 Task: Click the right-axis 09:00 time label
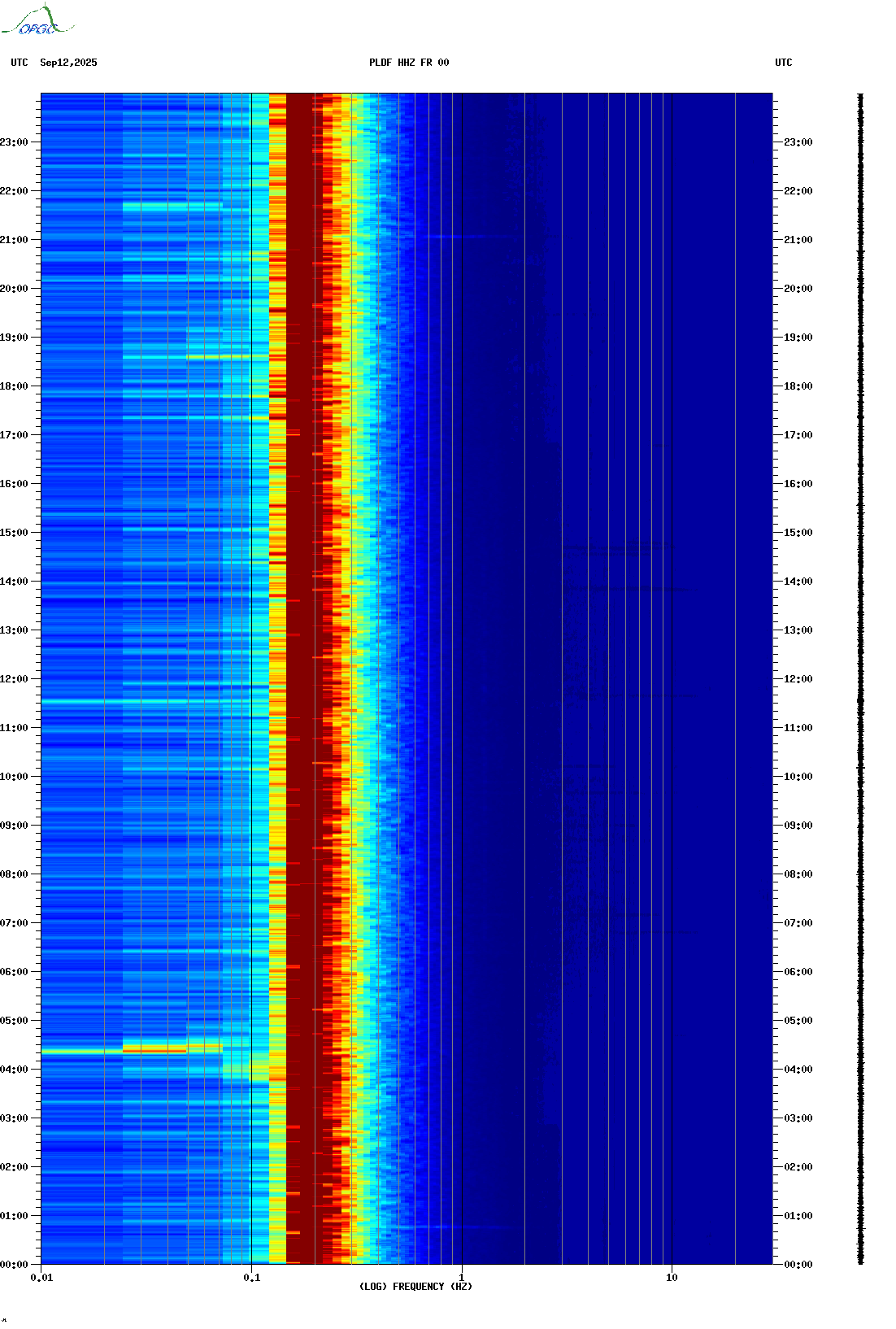coord(798,826)
